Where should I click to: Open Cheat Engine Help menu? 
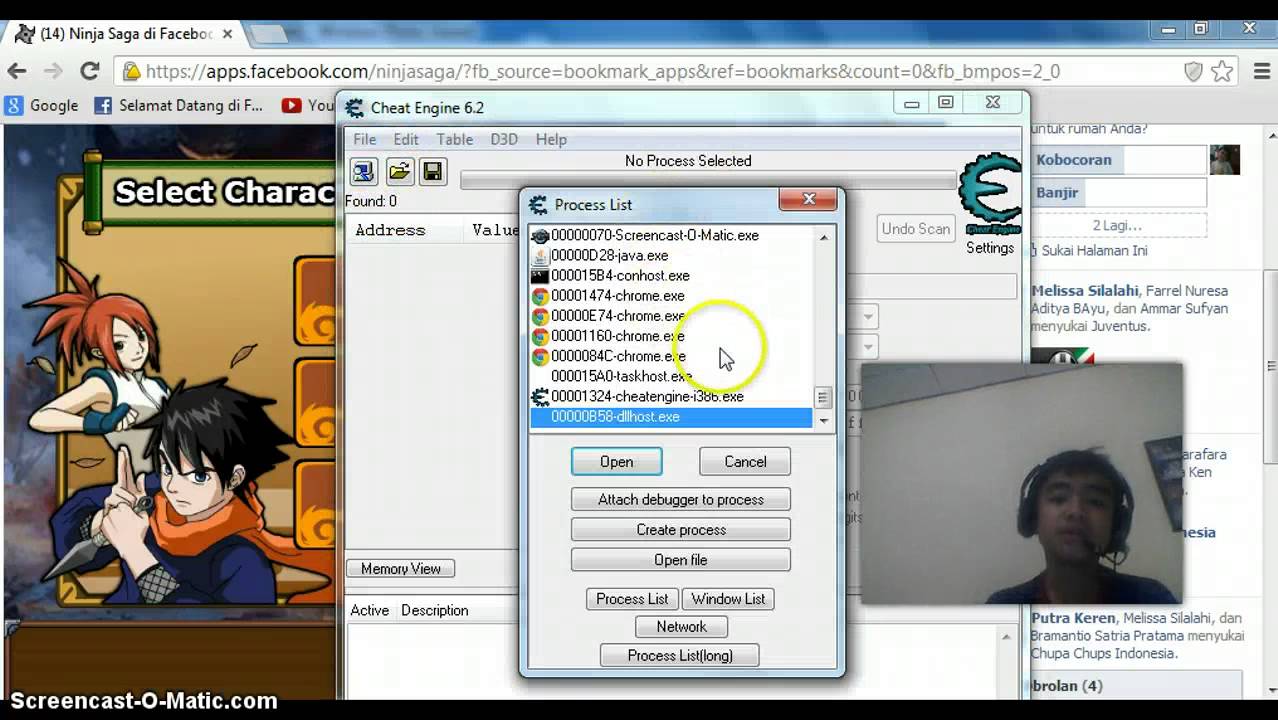(x=551, y=139)
